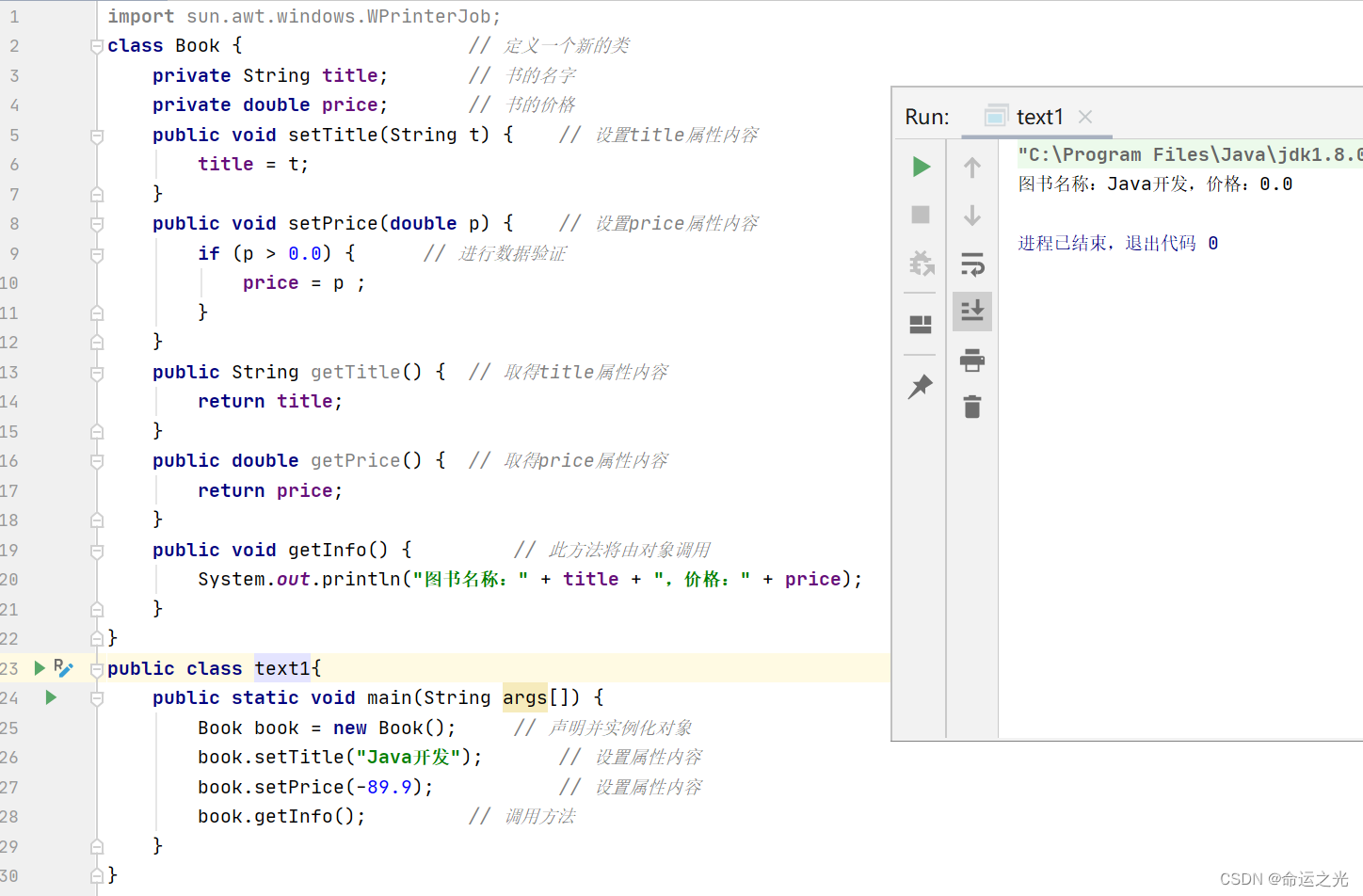The width and height of the screenshot is (1363, 896).
Task: Click the Print console output icon
Action: (x=972, y=360)
